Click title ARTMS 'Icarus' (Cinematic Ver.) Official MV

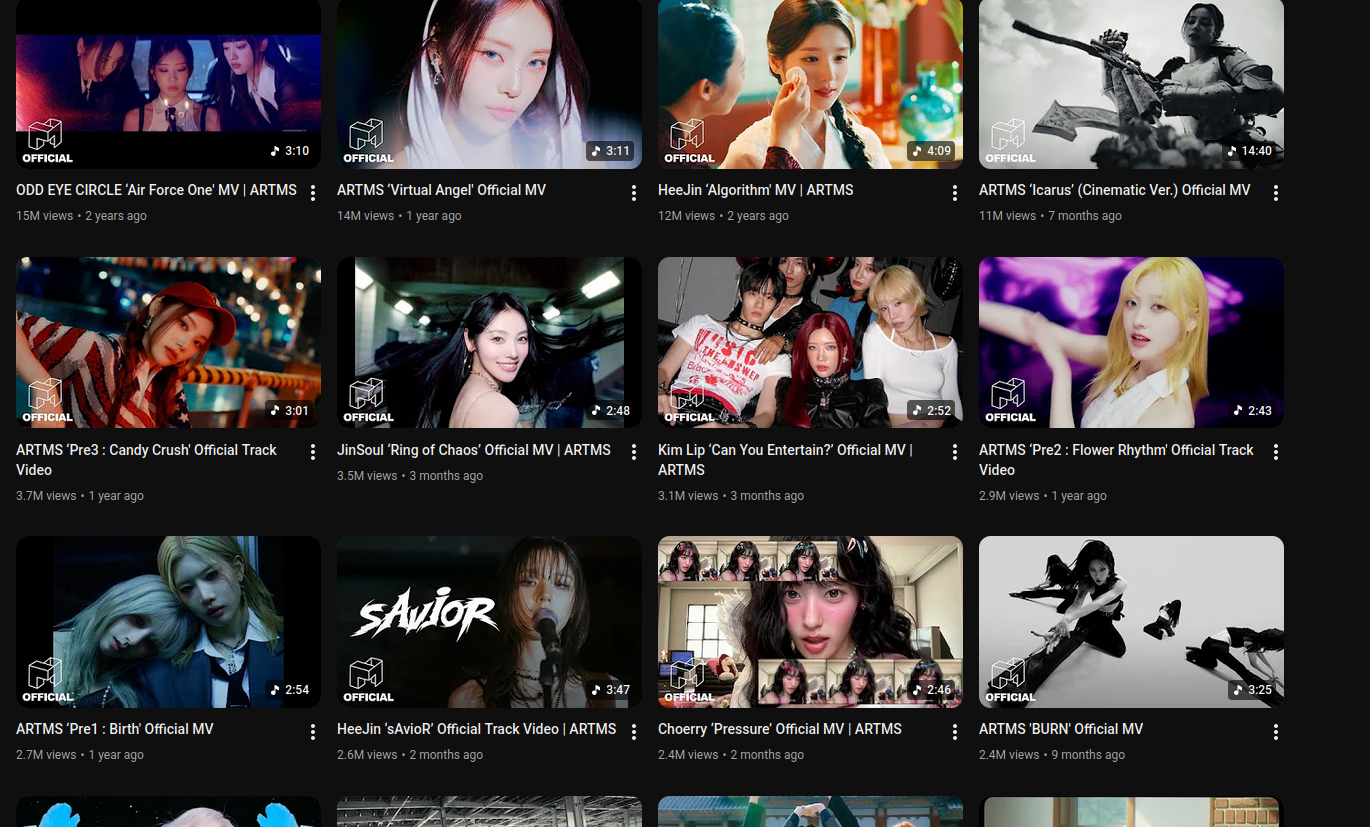[x=1115, y=190]
